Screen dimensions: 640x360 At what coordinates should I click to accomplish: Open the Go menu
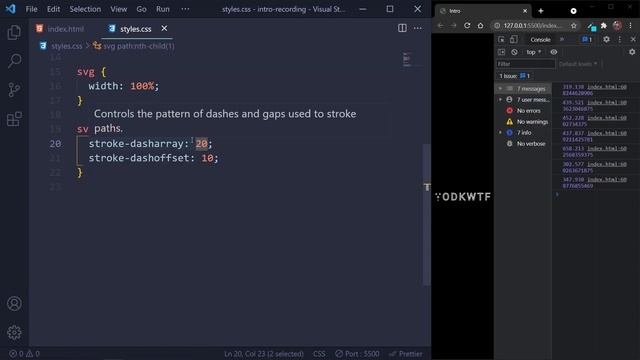141,9
